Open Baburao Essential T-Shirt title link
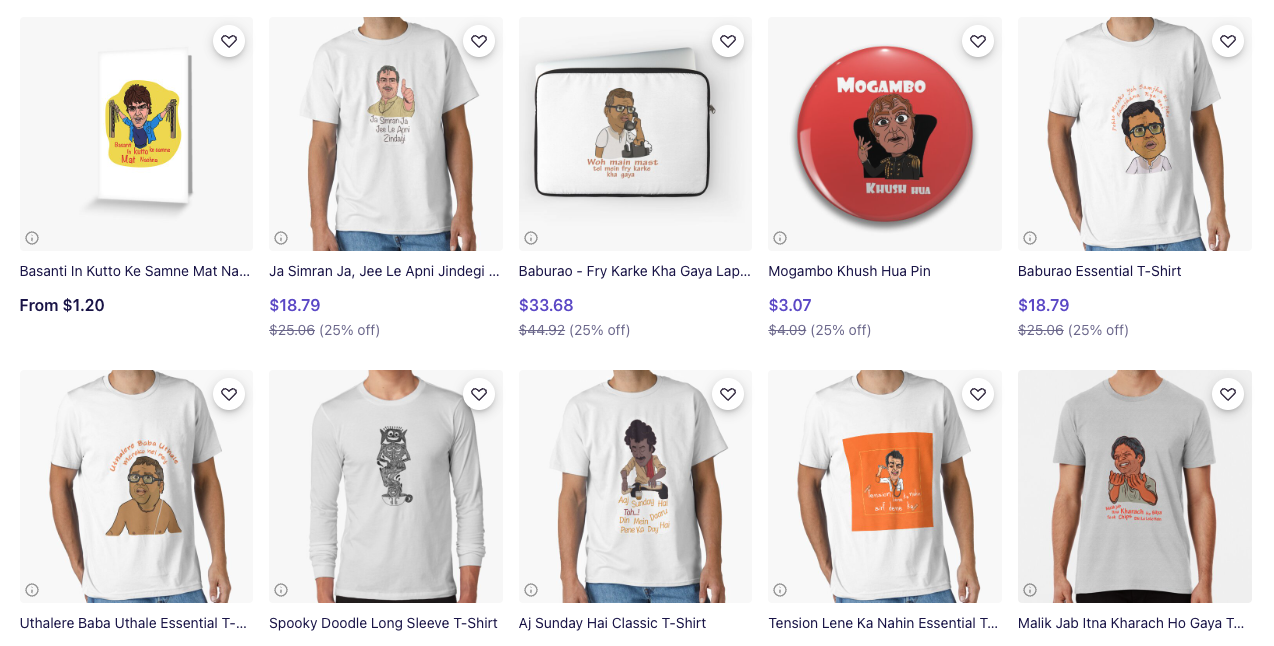This screenshot has height=646, width=1274. [1099, 271]
